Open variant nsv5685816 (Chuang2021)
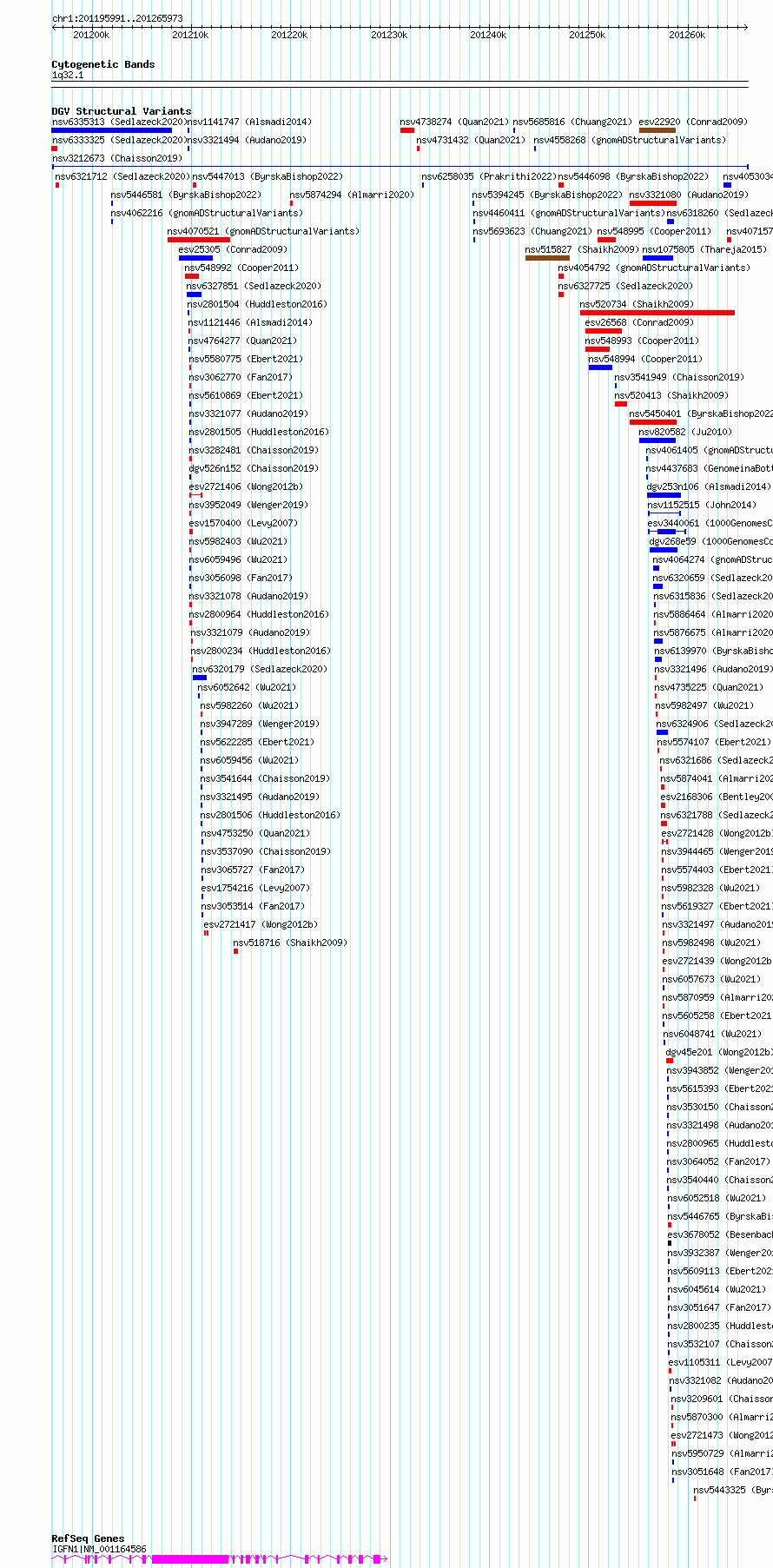The height and width of the screenshot is (1568, 773). click(572, 122)
